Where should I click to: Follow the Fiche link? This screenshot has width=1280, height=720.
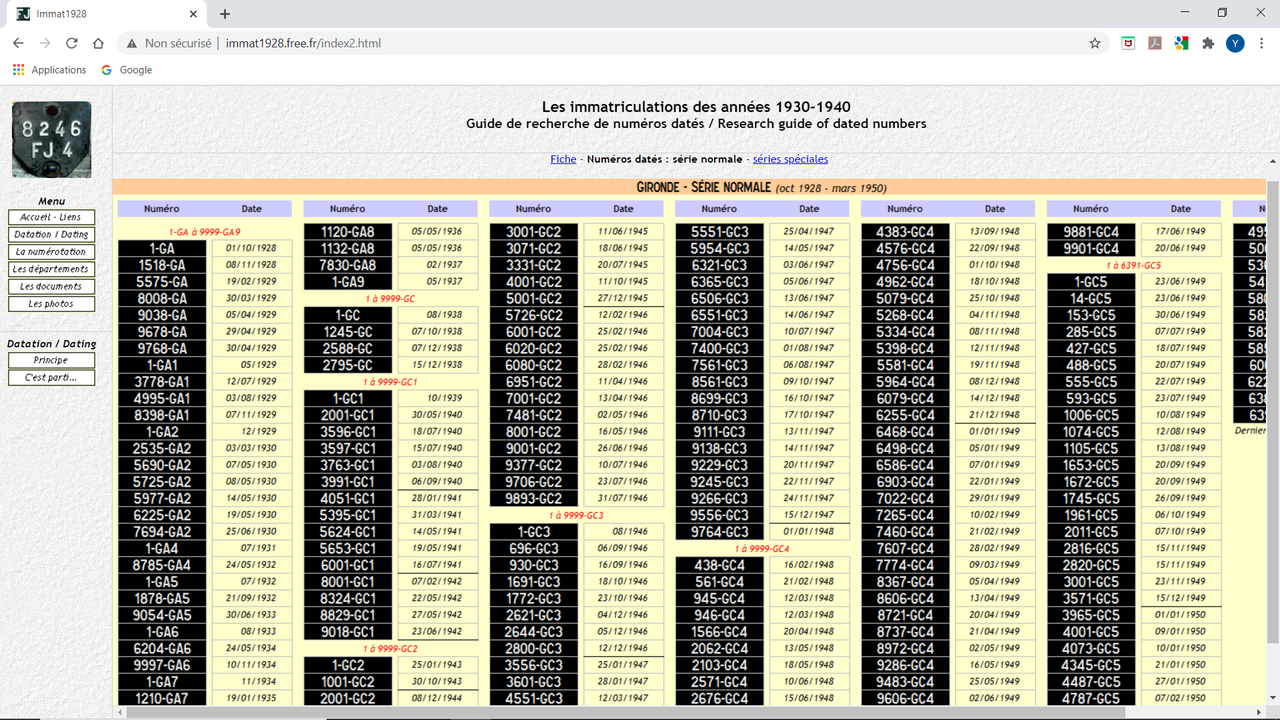point(563,159)
